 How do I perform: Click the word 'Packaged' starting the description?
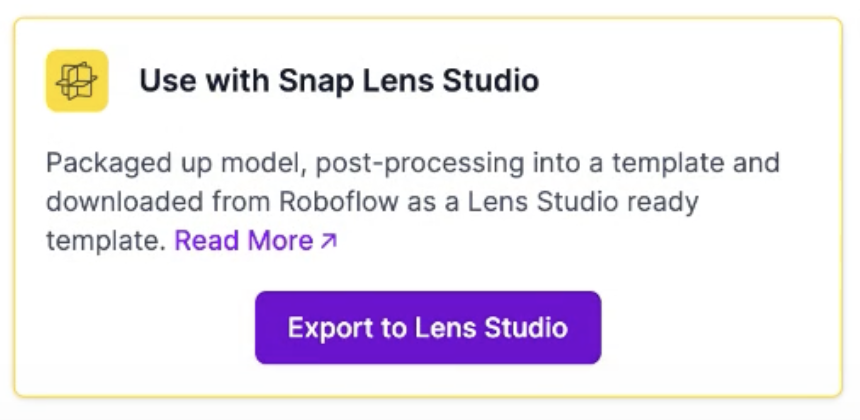[x=98, y=163]
